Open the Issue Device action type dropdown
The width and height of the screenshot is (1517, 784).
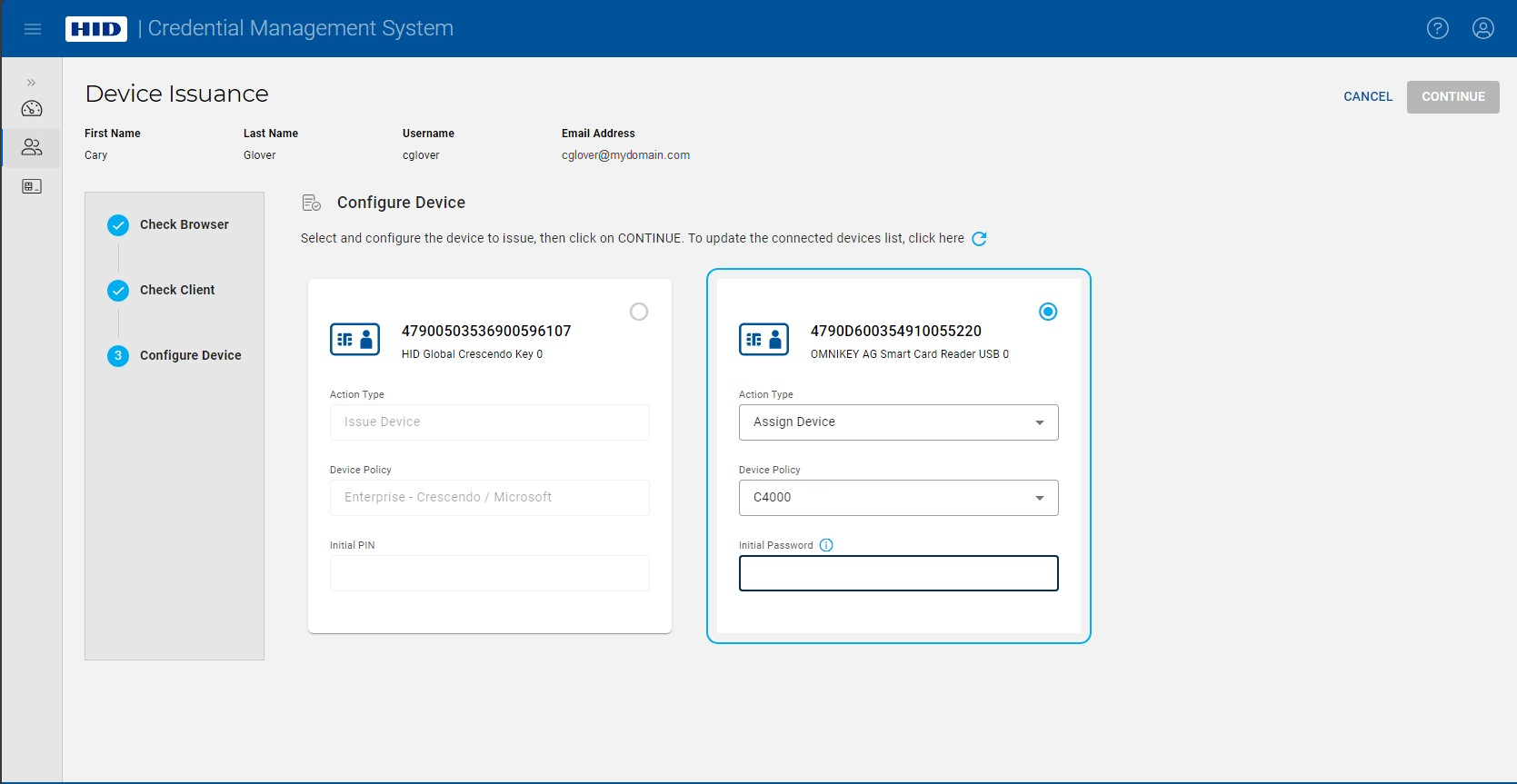[490, 422]
